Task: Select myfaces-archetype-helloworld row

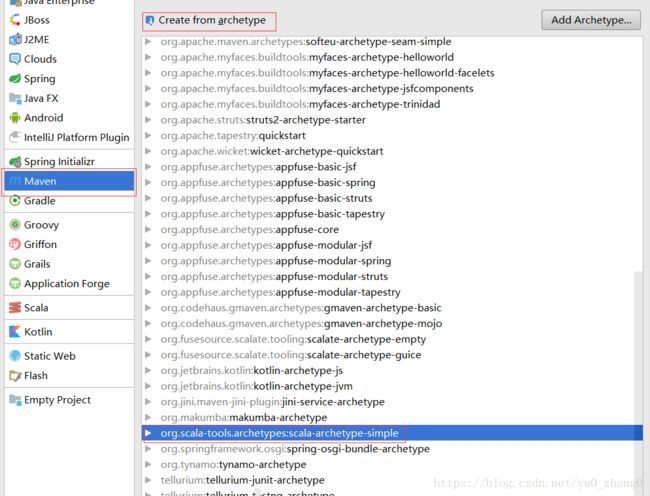Action: coord(392,57)
